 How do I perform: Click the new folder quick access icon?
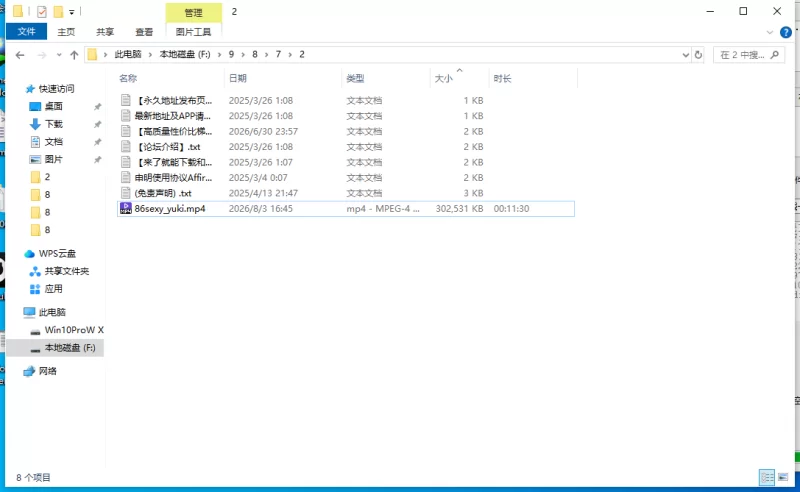[59, 11]
